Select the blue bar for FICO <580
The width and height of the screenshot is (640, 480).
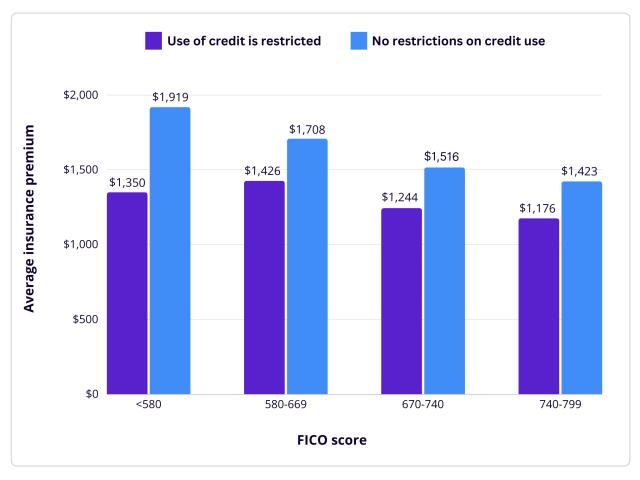[x=170, y=250]
